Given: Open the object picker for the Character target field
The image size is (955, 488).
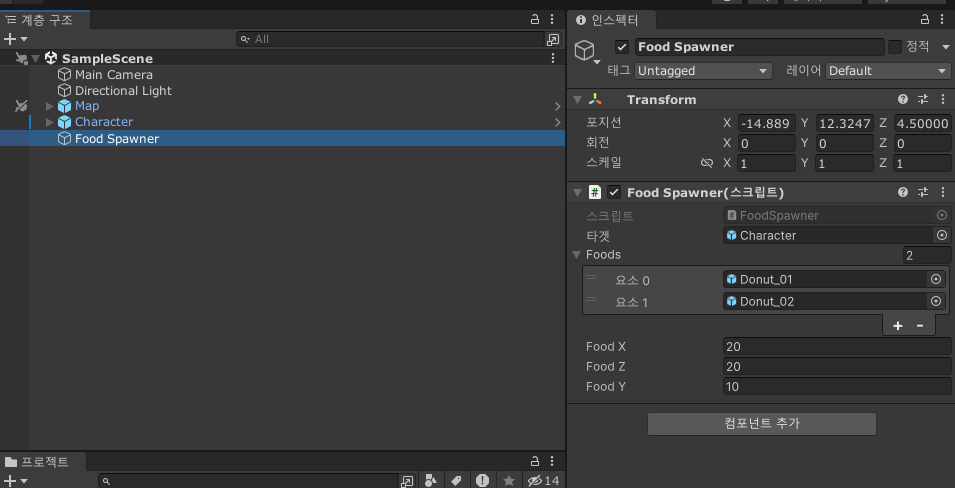Looking at the screenshot, I should [x=942, y=235].
